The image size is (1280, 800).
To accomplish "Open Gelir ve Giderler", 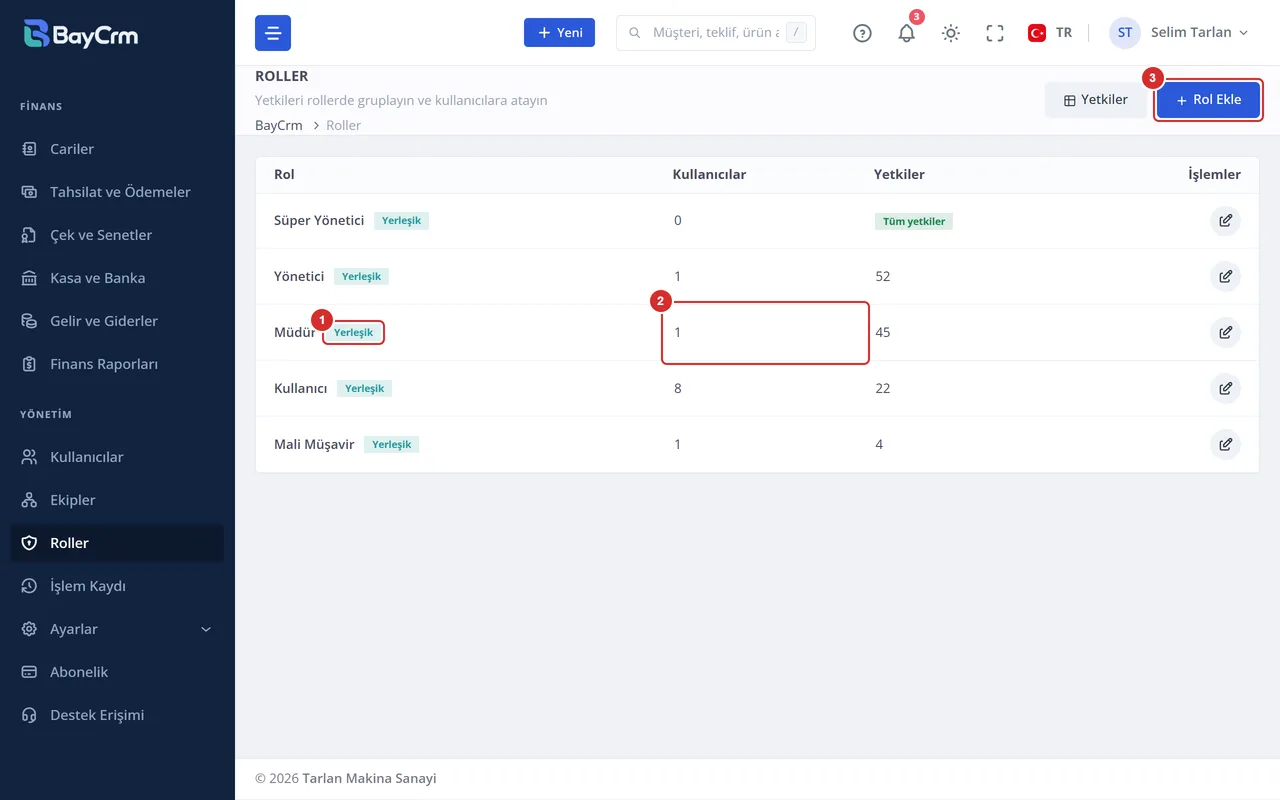I will pos(117,321).
